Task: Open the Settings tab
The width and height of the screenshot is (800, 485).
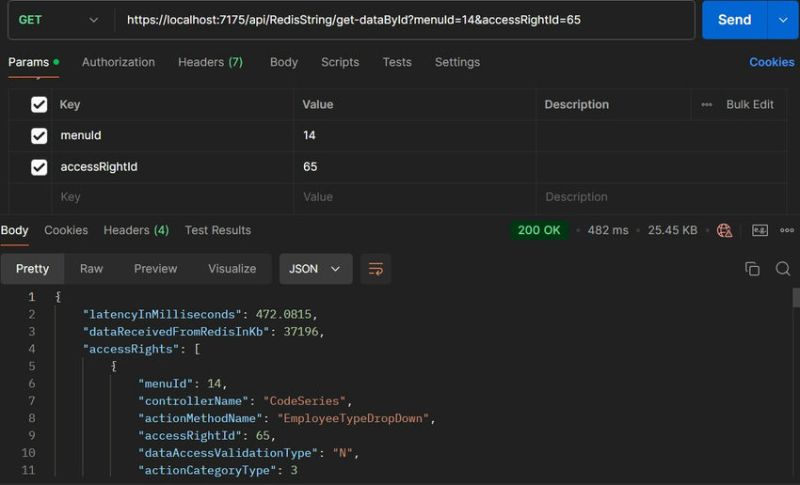Action: point(457,62)
